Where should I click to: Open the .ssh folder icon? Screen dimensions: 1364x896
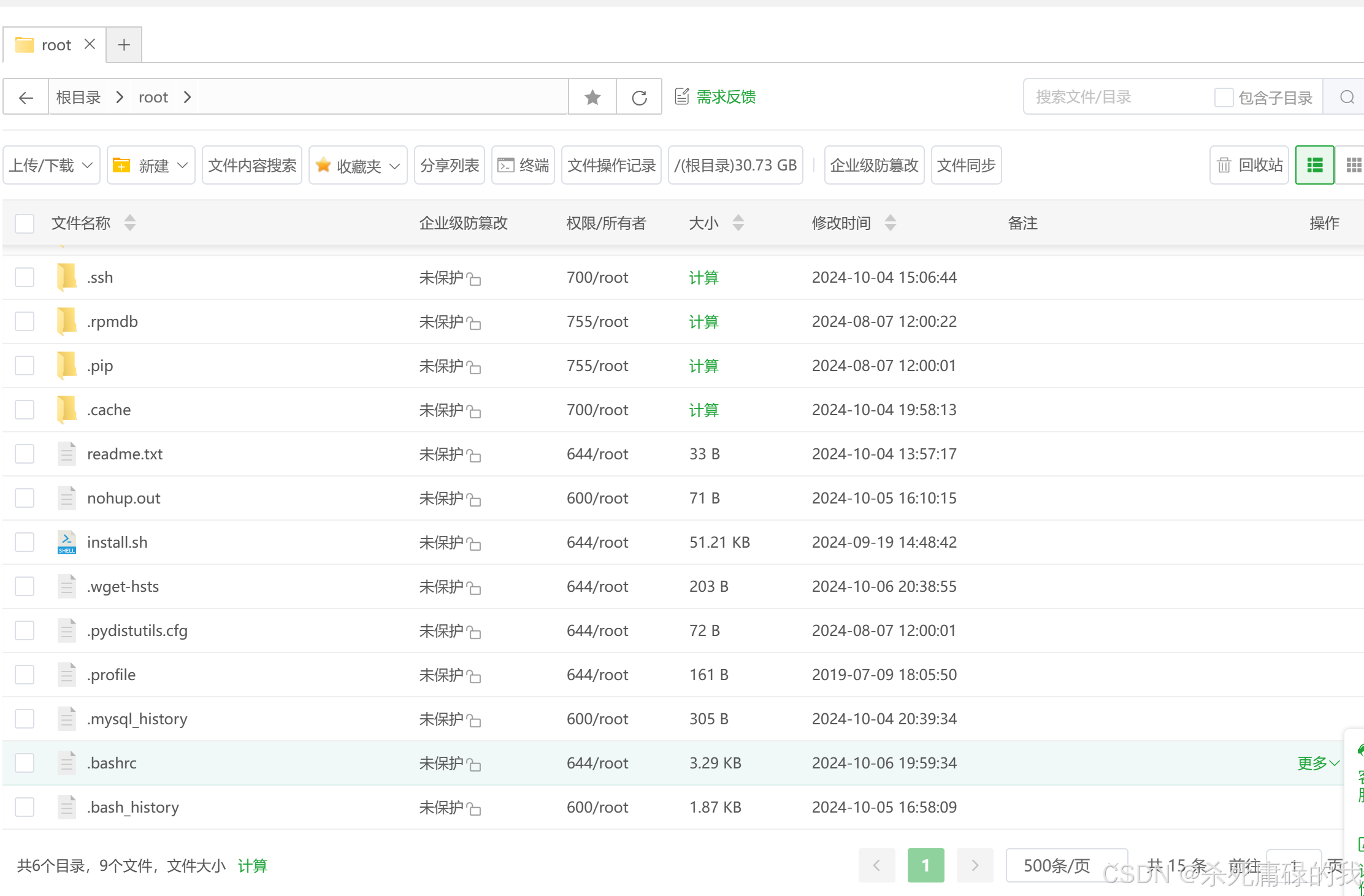click(x=66, y=277)
